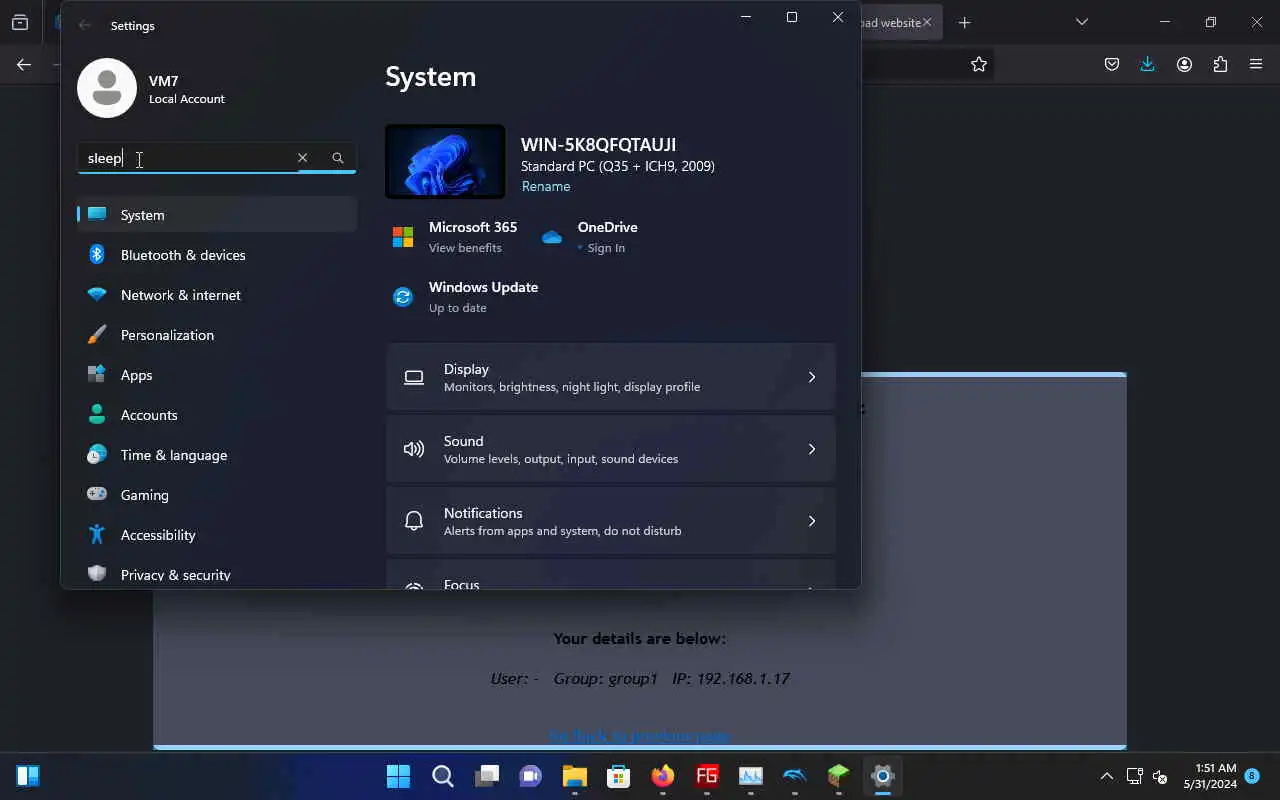Click the Rename link for the PC

[546, 186]
